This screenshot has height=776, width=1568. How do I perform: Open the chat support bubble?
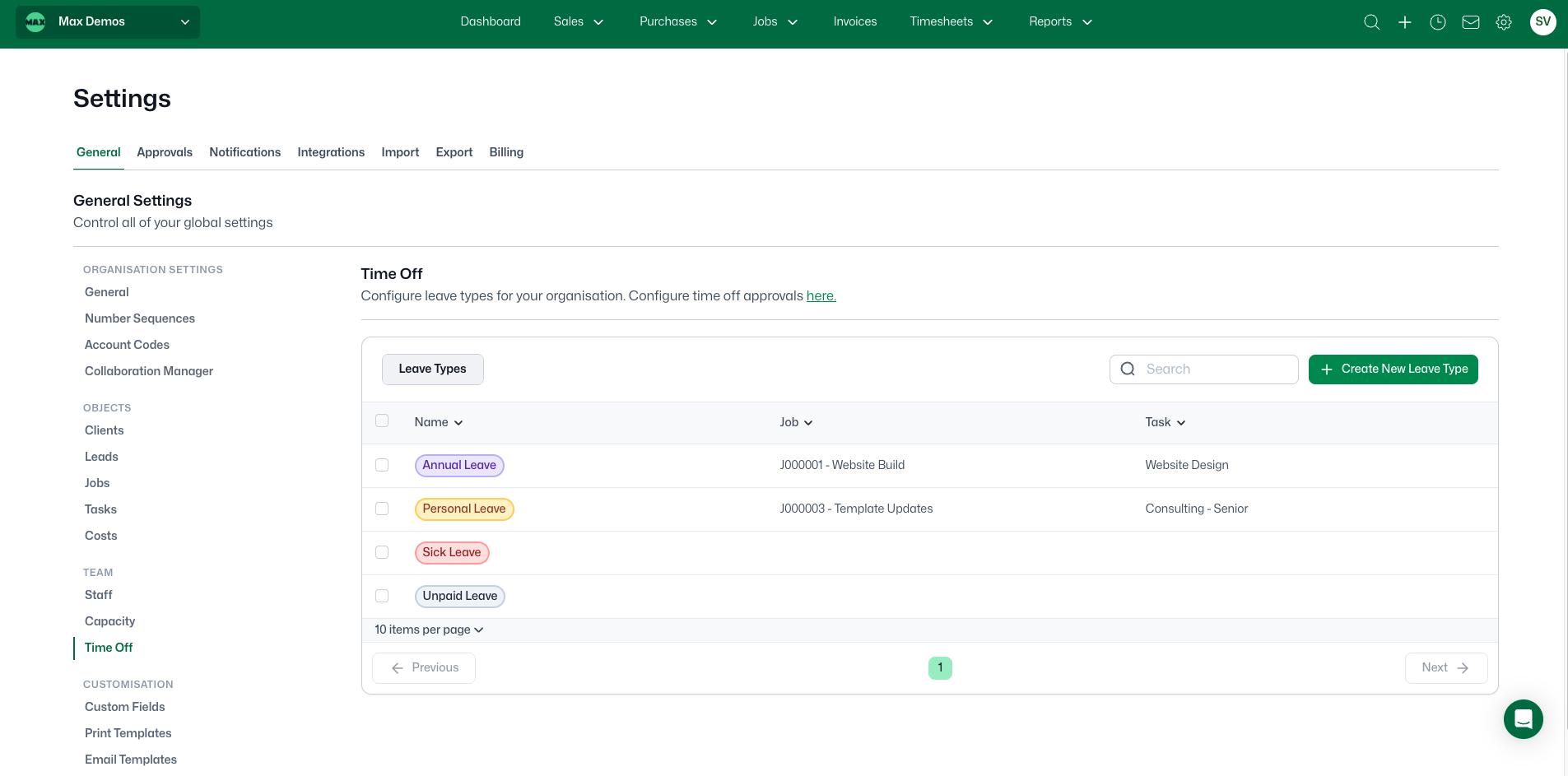pos(1524,719)
